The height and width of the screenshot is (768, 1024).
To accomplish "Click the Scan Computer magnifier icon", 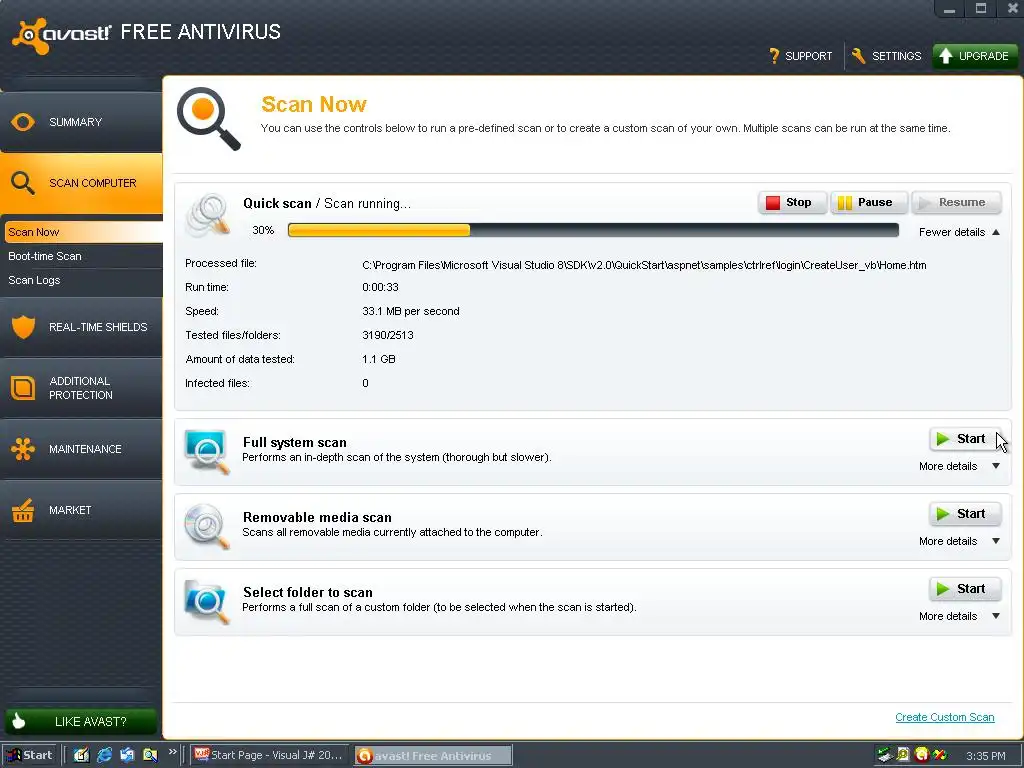I will coord(23,184).
